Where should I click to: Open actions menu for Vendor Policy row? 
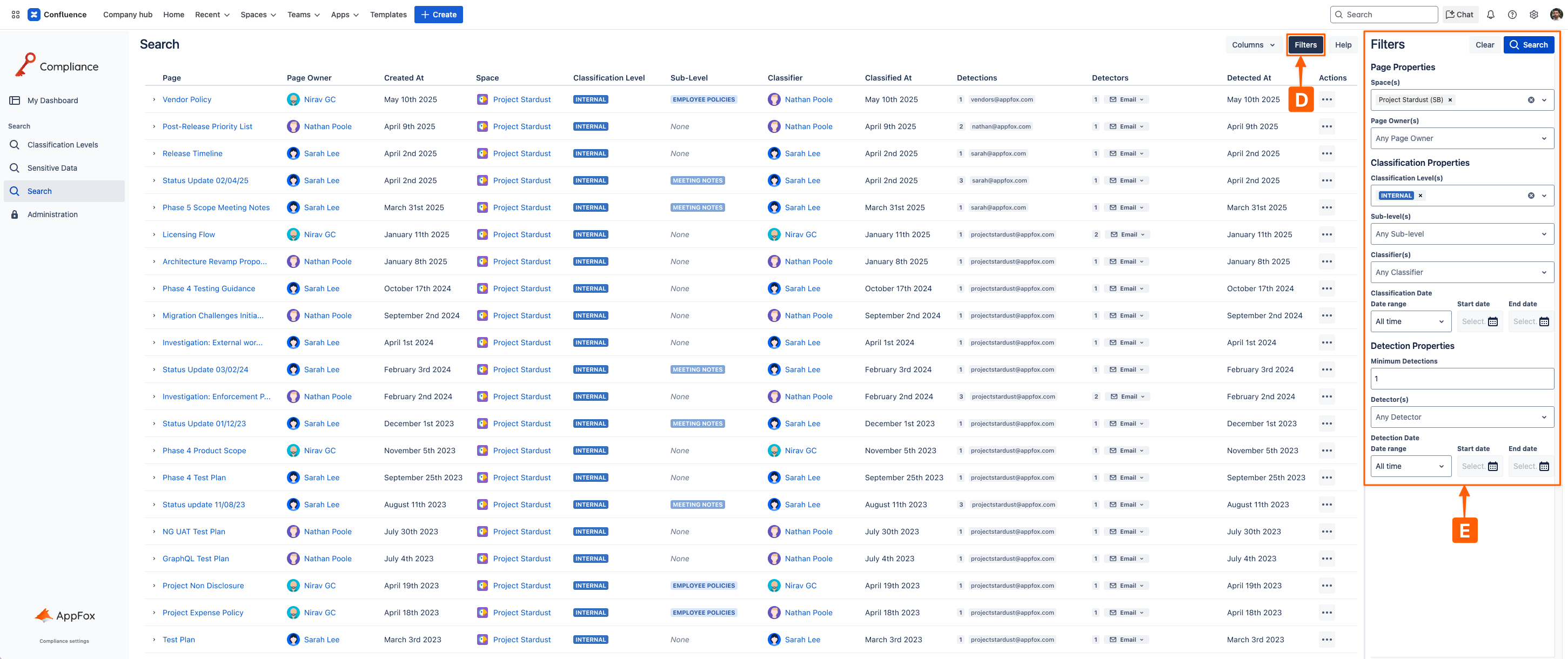coord(1326,100)
